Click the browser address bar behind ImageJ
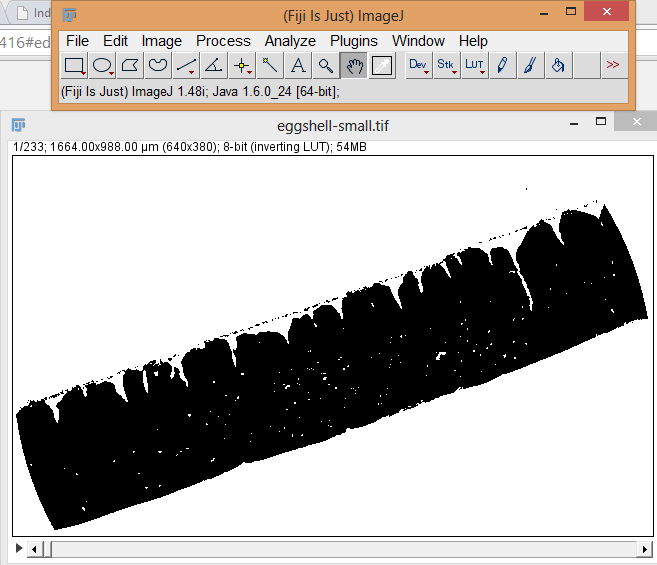Image resolution: width=657 pixels, height=565 pixels. click(x=25, y=42)
